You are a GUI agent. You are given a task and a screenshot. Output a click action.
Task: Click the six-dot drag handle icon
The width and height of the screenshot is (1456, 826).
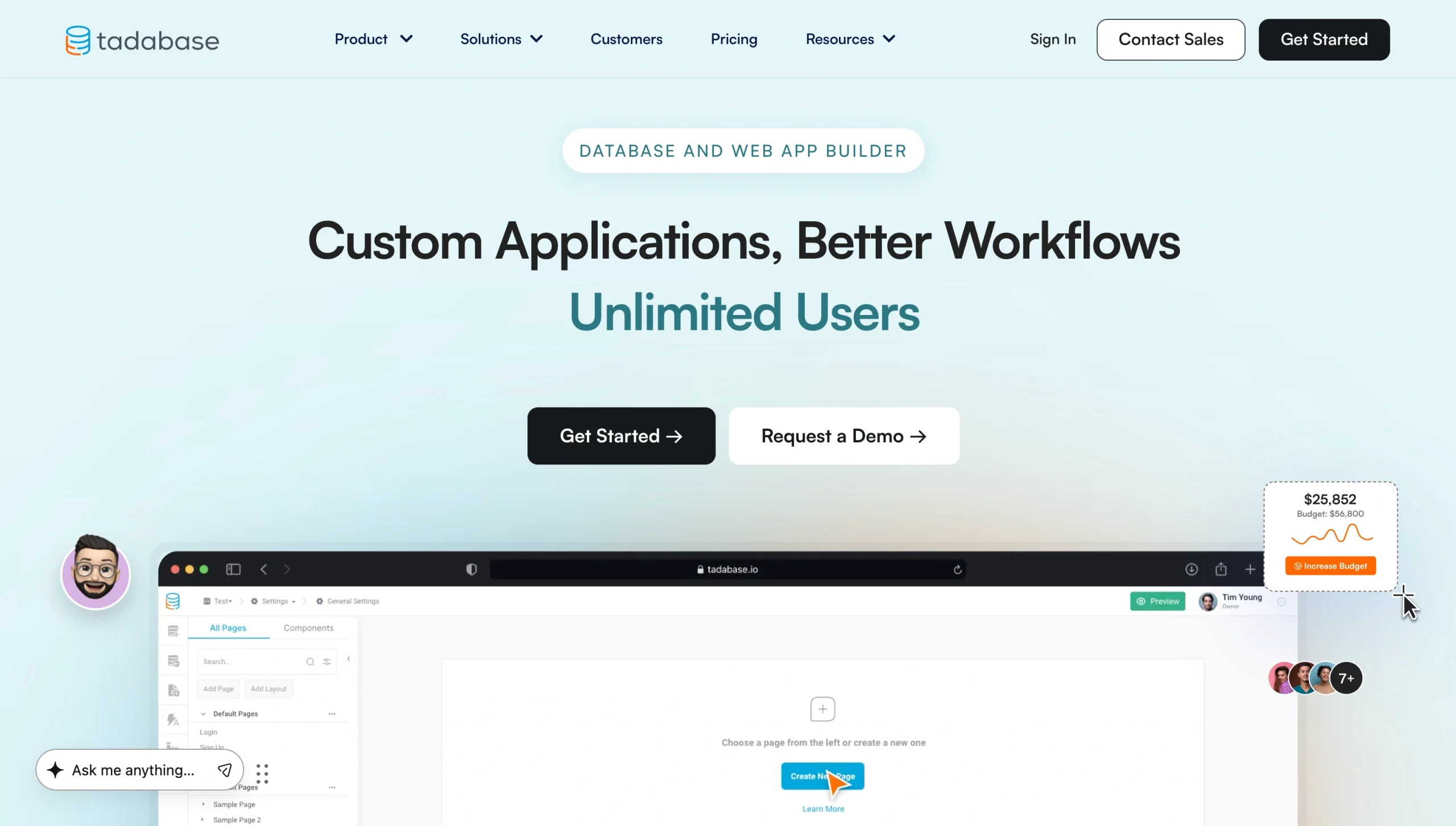click(x=262, y=774)
